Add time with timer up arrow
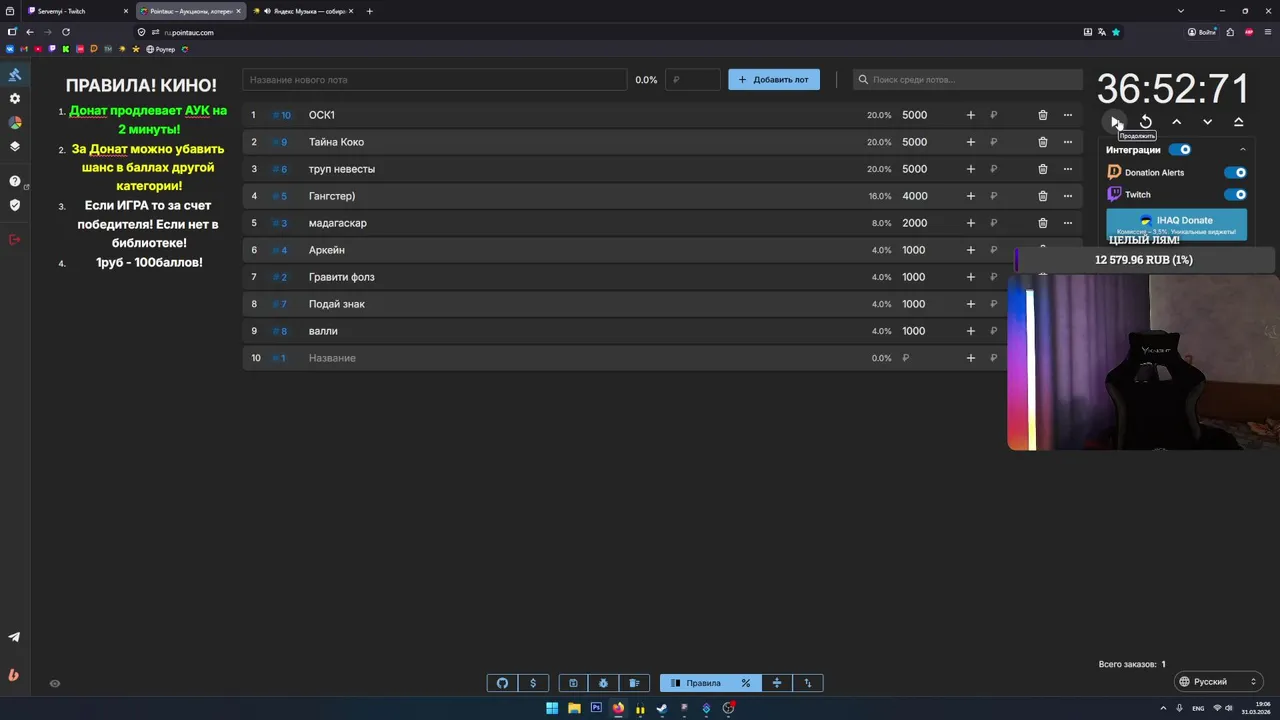This screenshot has height=720, width=1280. tap(1177, 122)
